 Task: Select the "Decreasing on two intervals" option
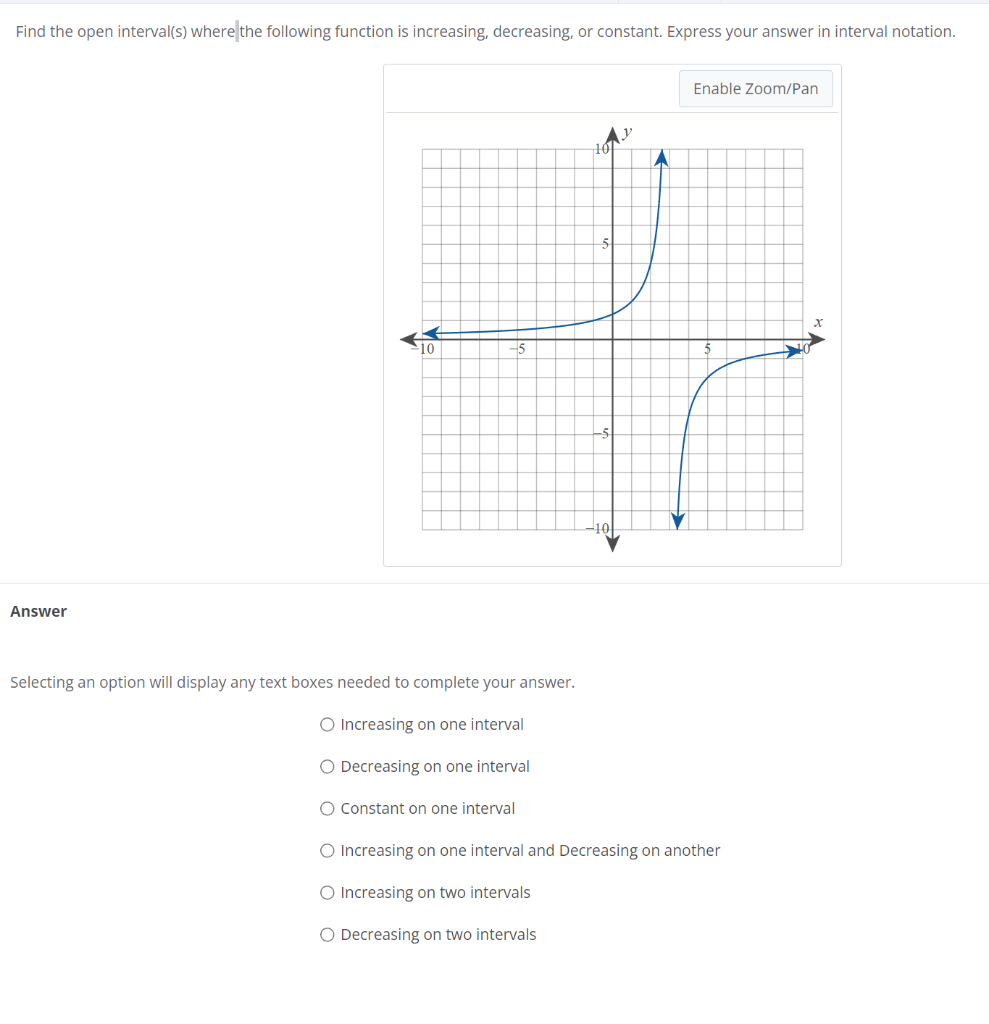(x=327, y=934)
